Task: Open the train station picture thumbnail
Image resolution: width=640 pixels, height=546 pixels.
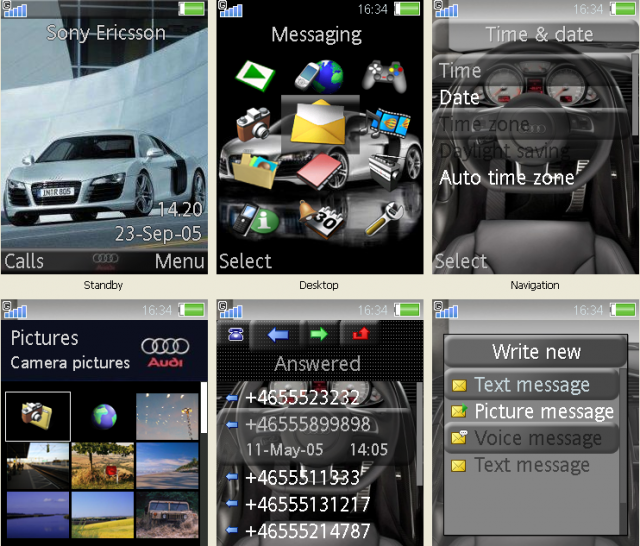Action: tap(38, 466)
